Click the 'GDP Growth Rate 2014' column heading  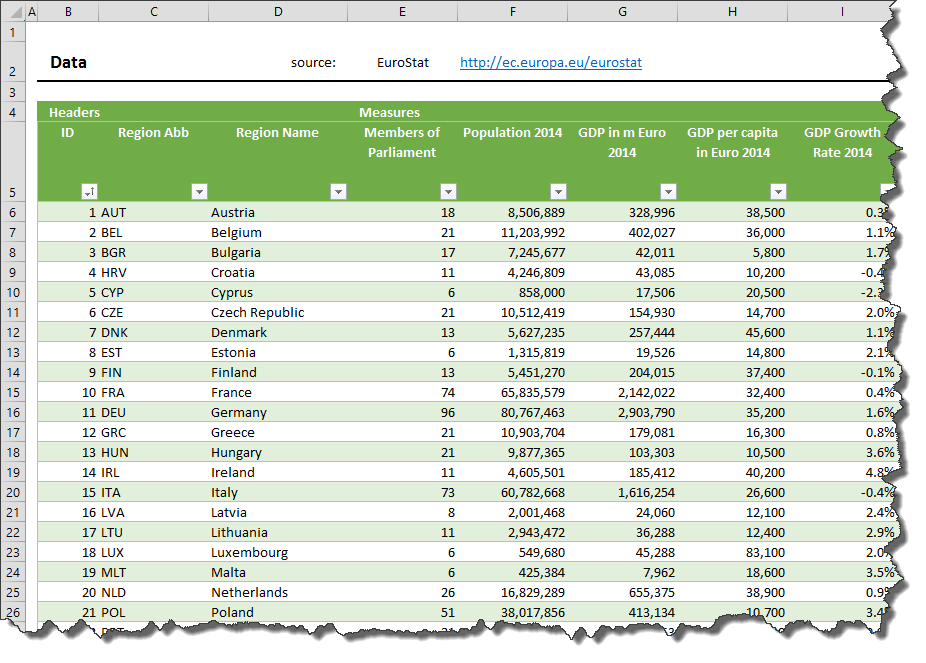842,142
